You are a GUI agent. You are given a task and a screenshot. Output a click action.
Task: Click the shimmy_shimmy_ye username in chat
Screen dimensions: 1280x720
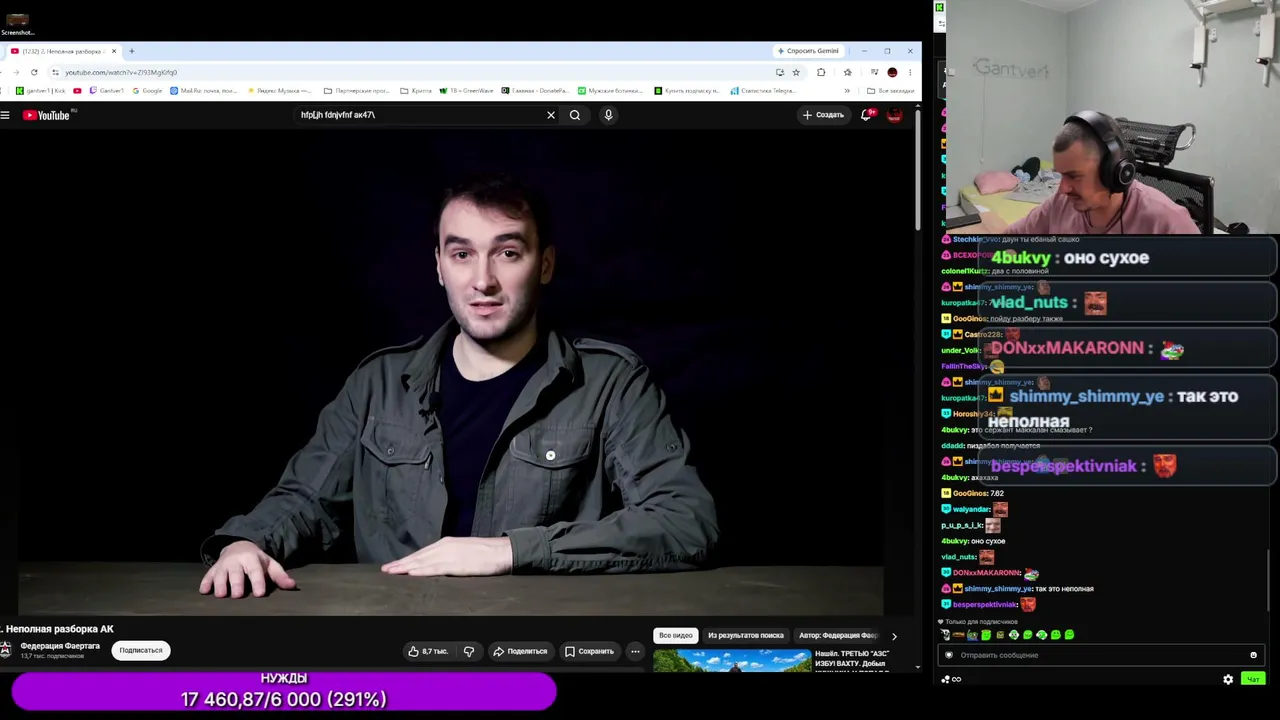[x=998, y=589]
